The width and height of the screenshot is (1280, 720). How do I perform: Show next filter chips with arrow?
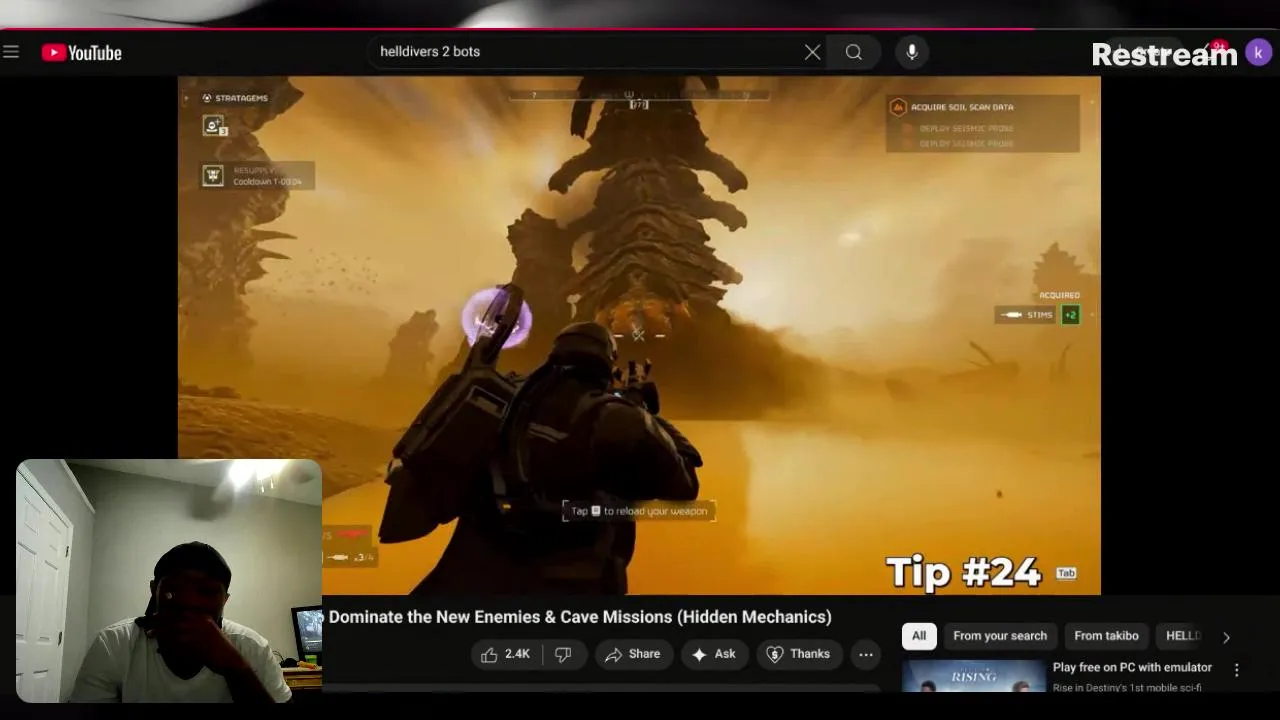(x=1226, y=637)
